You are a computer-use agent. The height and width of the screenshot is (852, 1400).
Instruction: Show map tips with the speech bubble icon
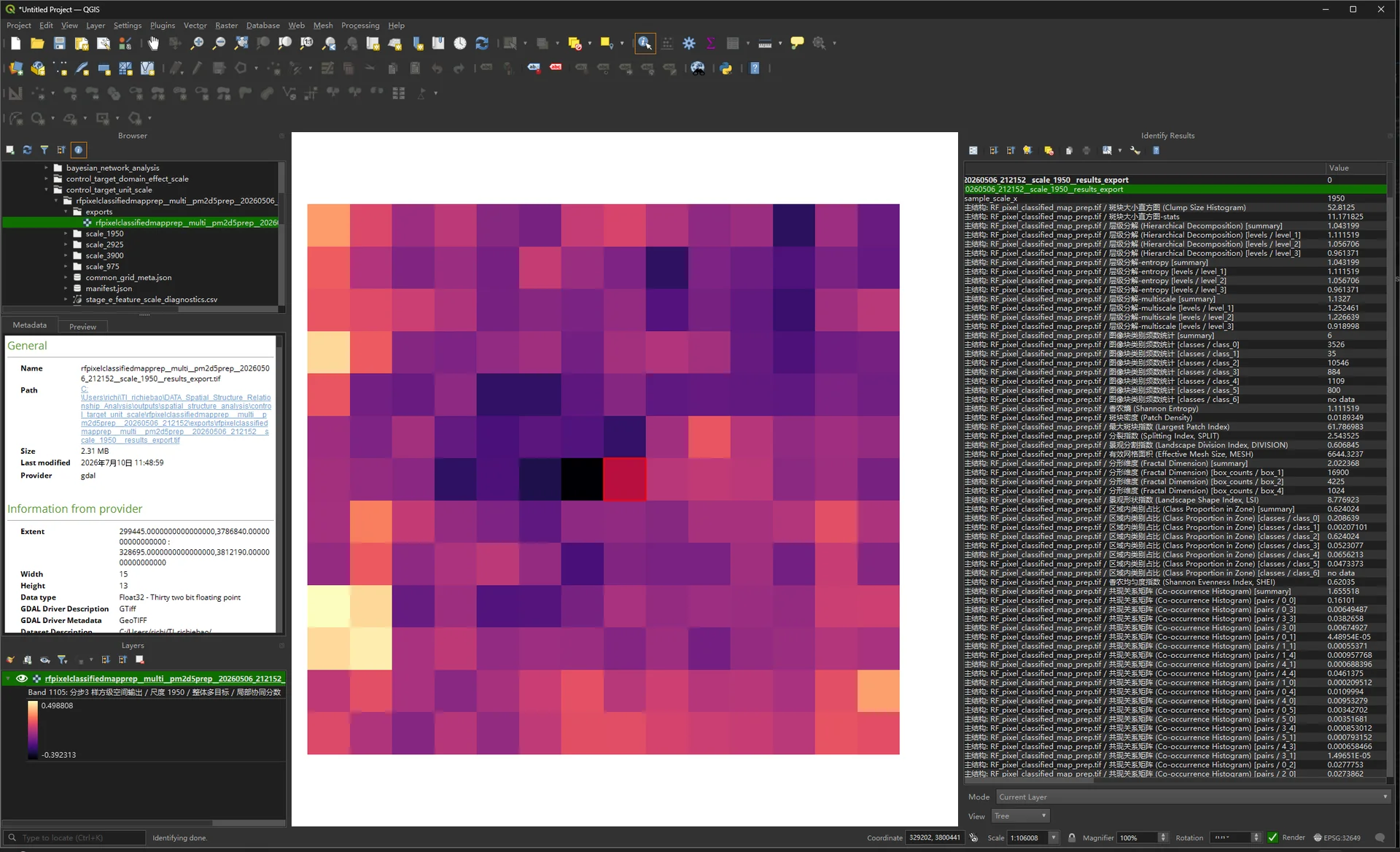point(797,44)
